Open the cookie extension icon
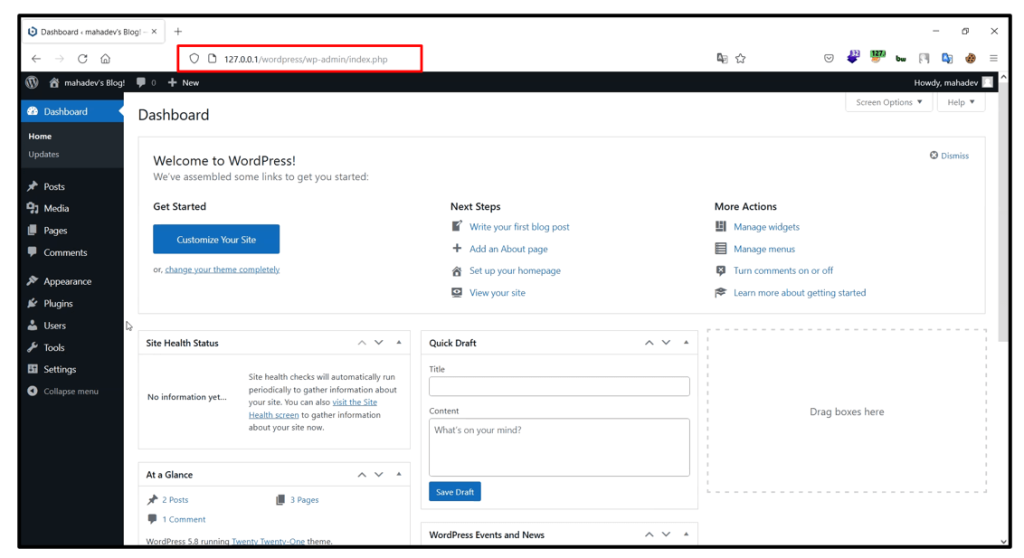This screenshot has width=1024, height=558. click(970, 58)
